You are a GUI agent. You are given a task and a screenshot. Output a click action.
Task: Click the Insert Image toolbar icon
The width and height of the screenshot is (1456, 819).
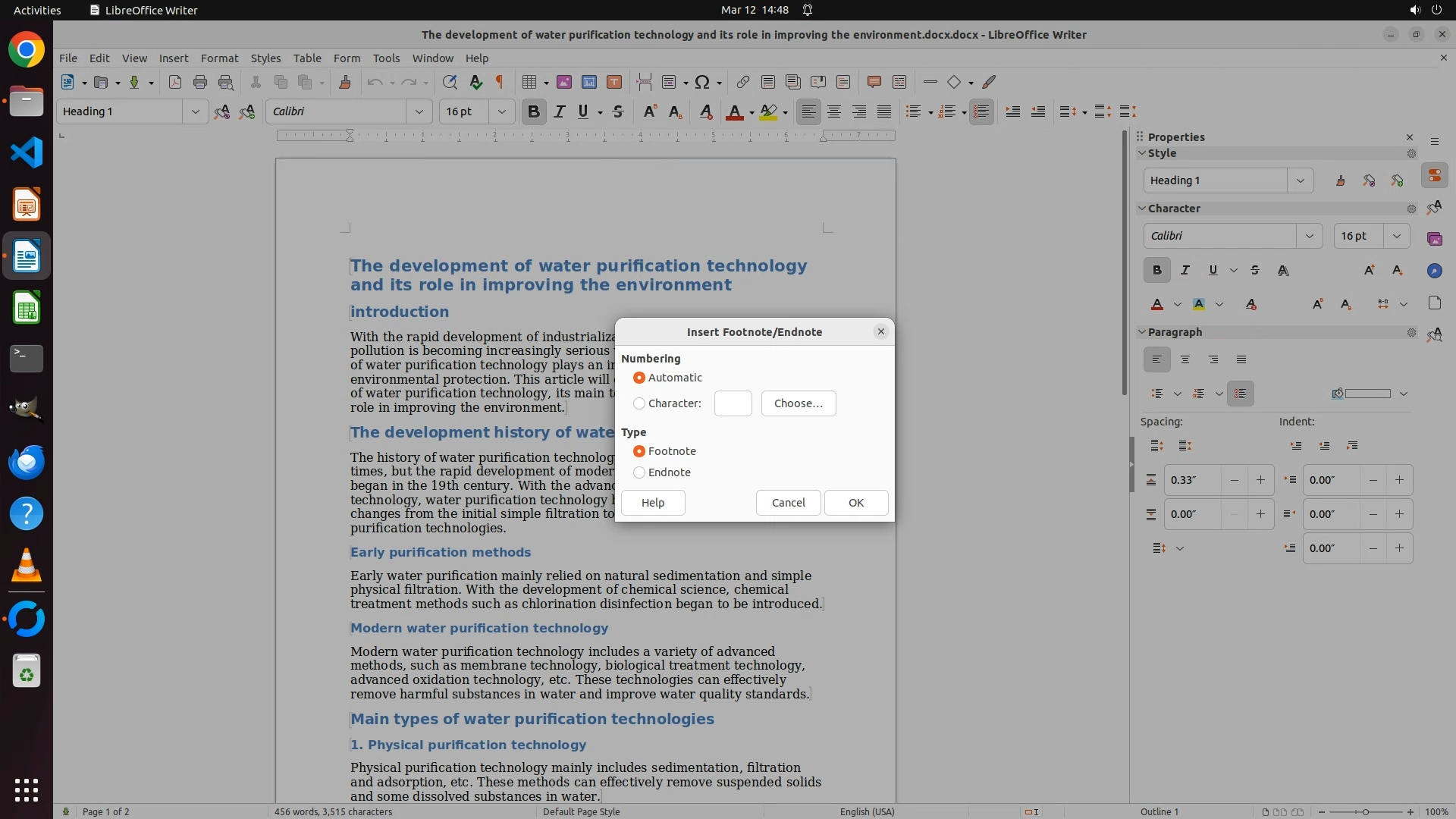coord(564,82)
